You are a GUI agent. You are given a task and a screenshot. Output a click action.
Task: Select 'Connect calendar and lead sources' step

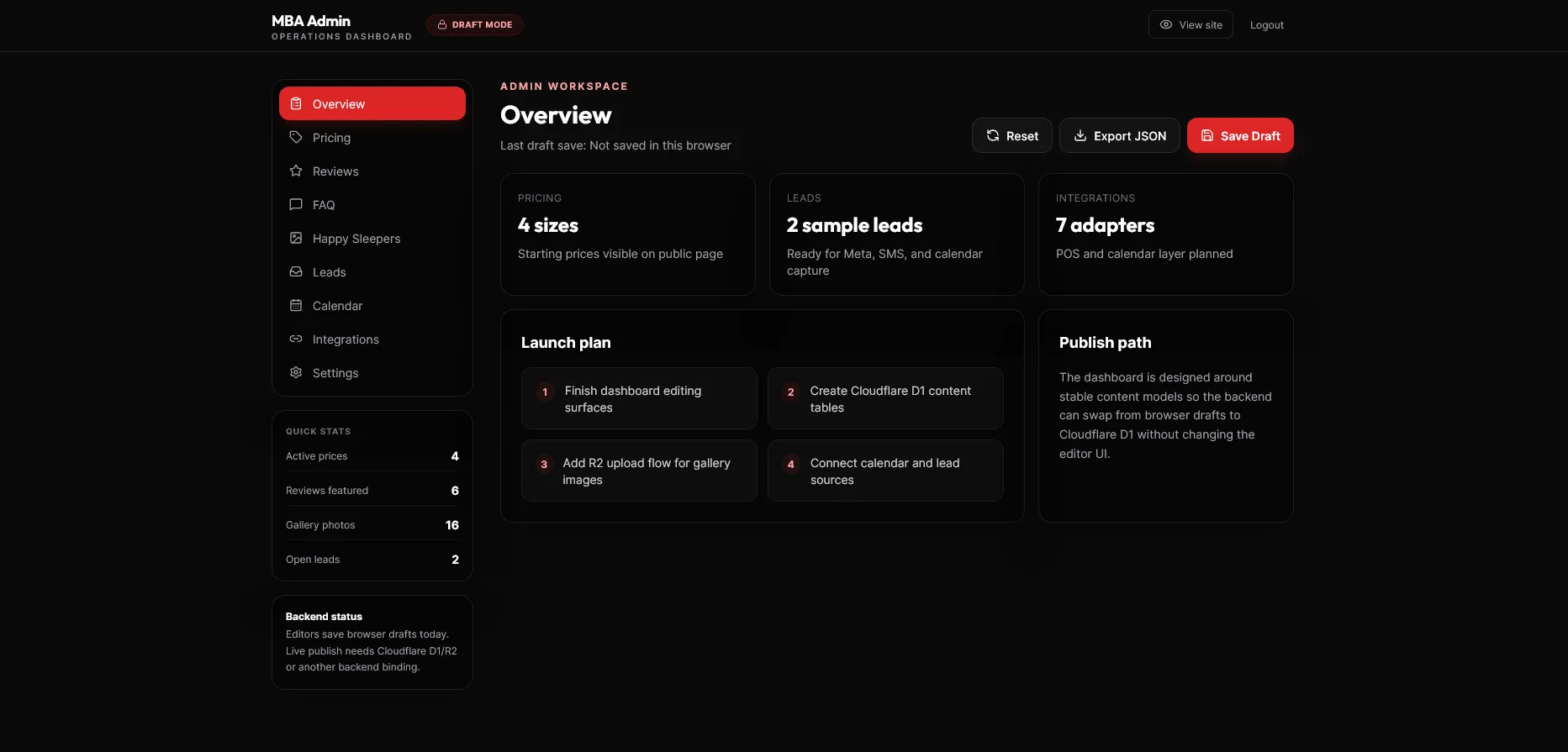click(x=885, y=471)
